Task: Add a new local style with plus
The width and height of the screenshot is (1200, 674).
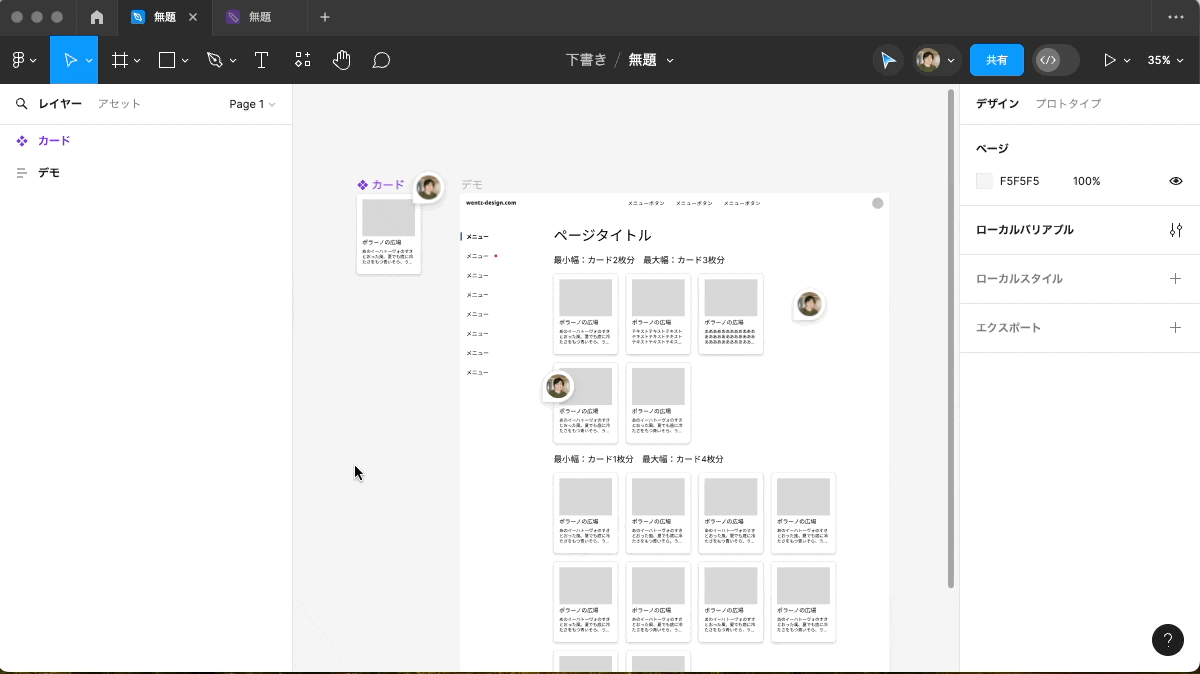Action: (1175, 279)
